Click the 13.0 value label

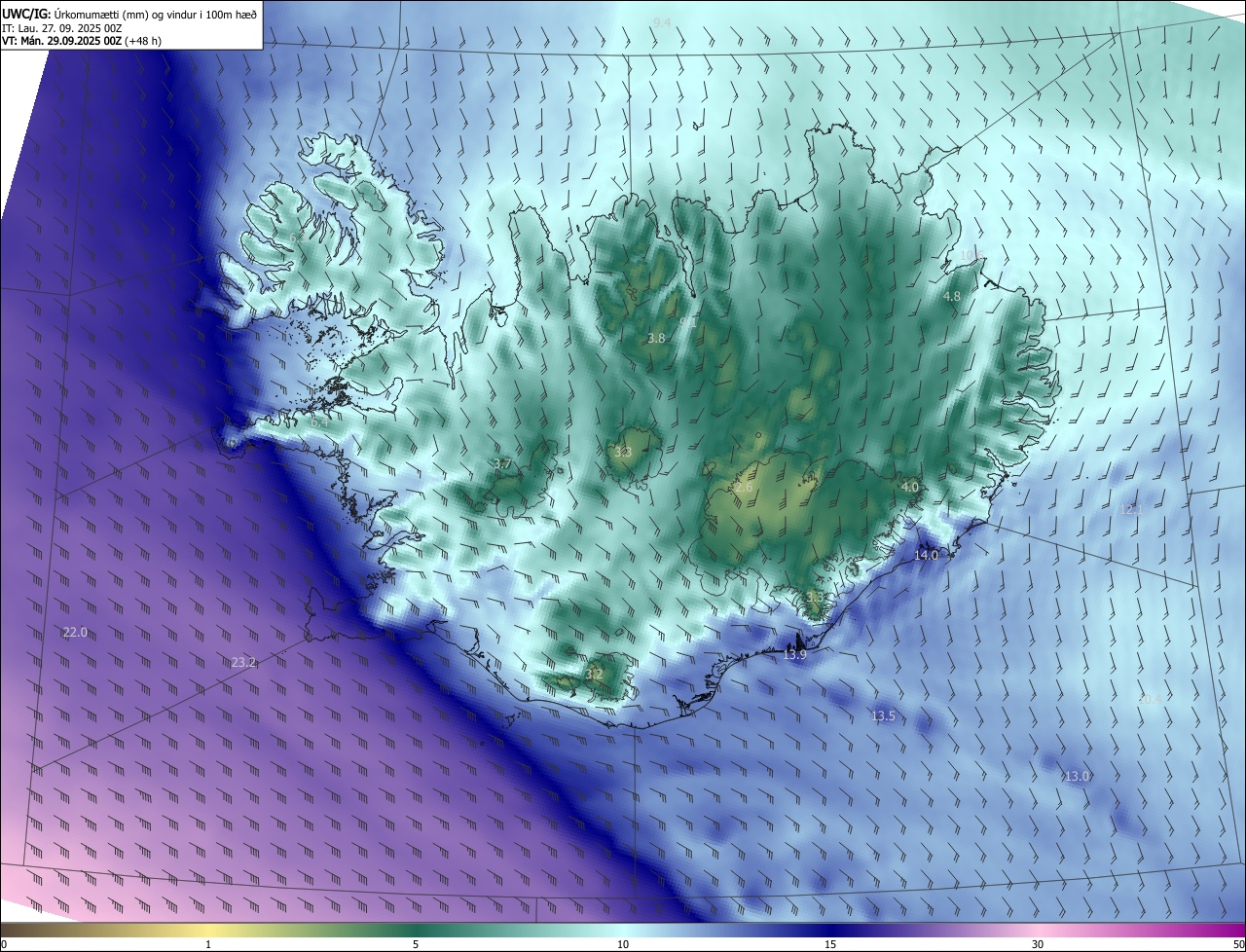tap(1077, 776)
